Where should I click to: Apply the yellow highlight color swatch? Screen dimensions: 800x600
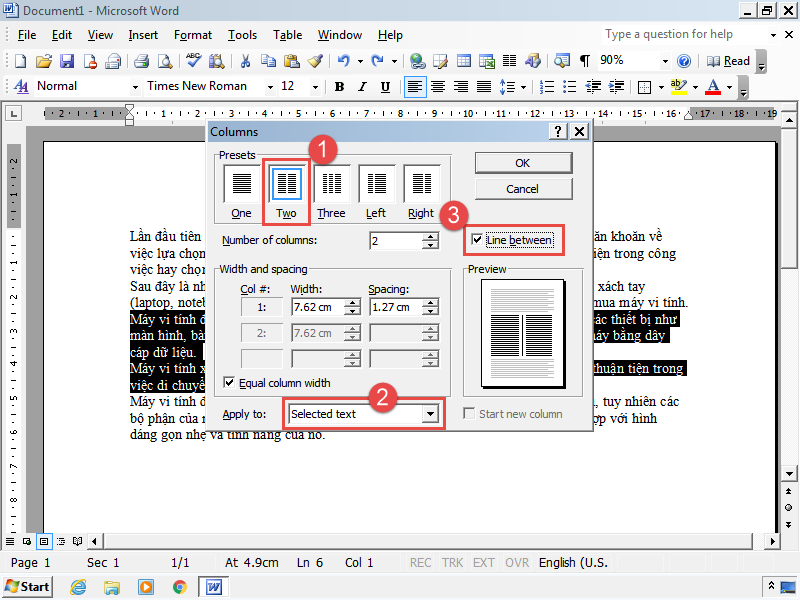click(678, 87)
